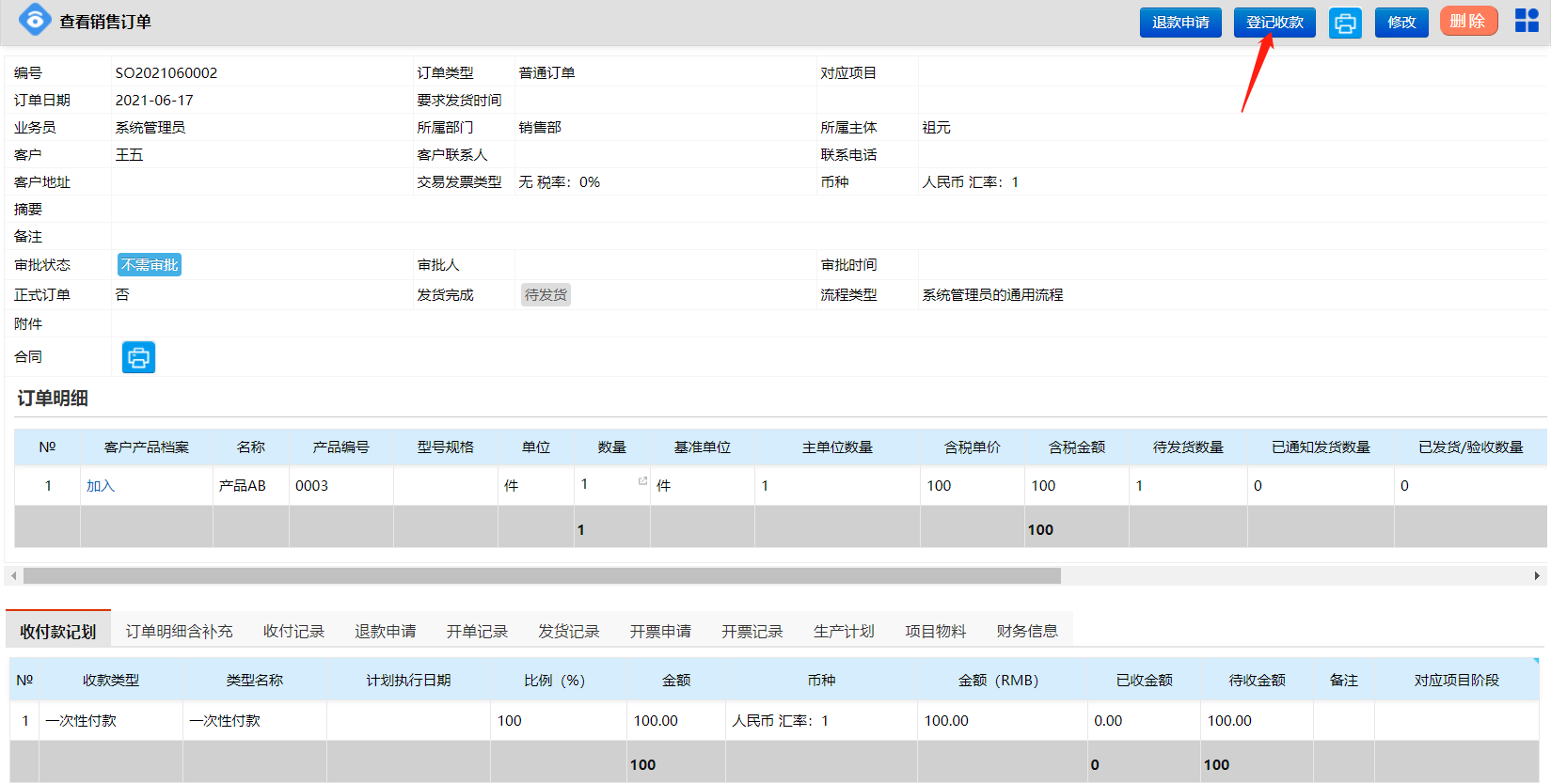Click the 含税金额 column header
The height and width of the screenshot is (784, 1551).
(1077, 447)
